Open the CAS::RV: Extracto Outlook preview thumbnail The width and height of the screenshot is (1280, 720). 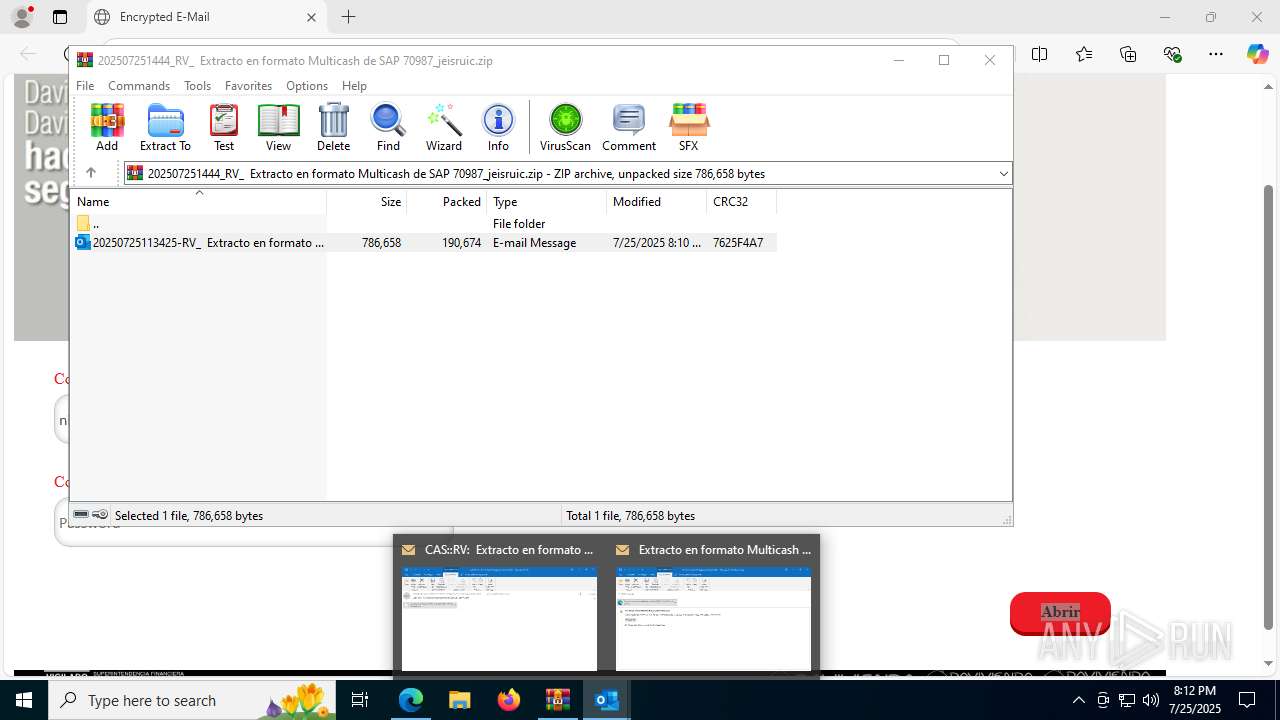499,606
